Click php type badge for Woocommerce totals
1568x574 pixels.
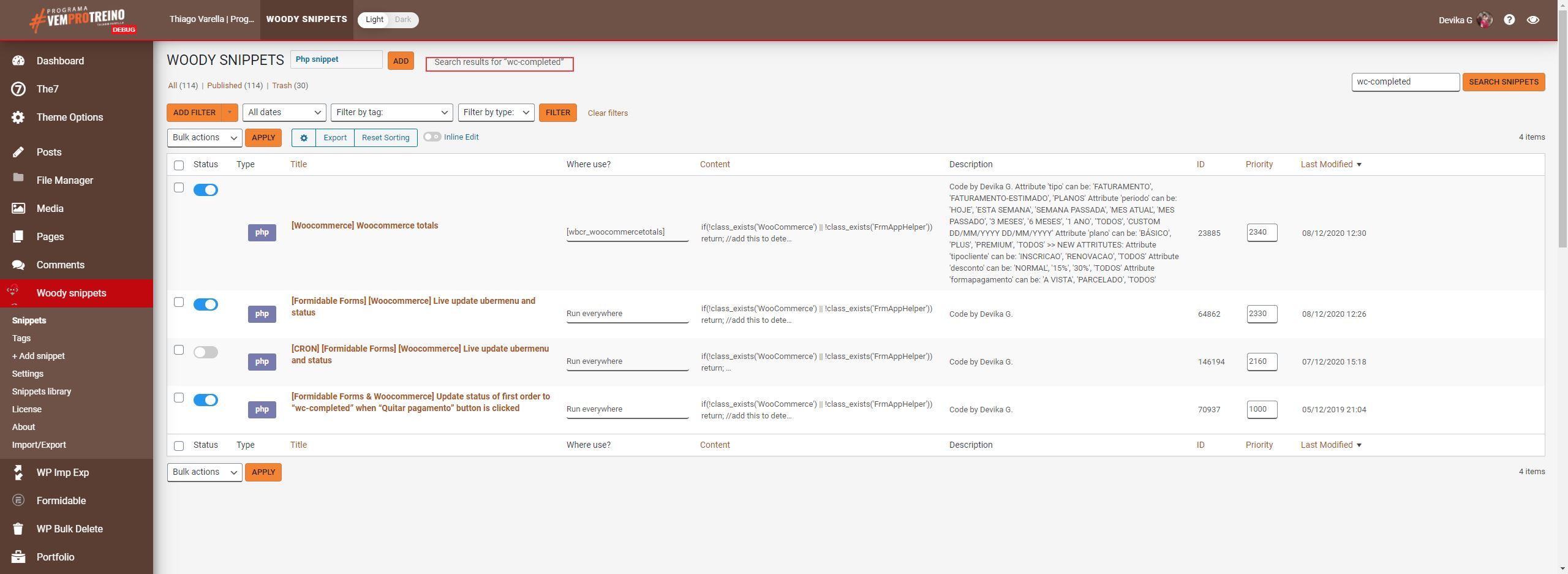tap(262, 233)
